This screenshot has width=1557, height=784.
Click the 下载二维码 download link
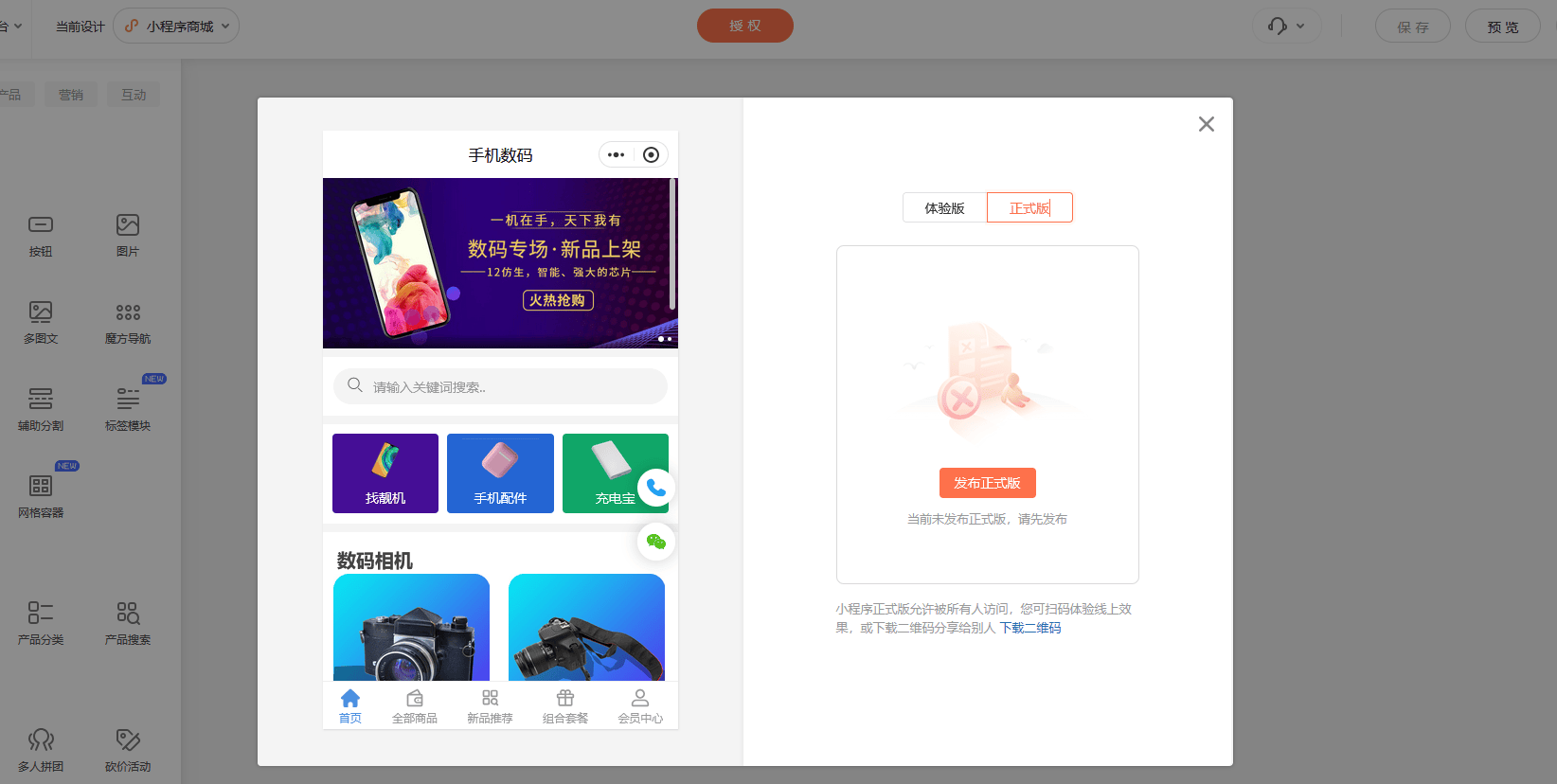pyautogui.click(x=1030, y=628)
